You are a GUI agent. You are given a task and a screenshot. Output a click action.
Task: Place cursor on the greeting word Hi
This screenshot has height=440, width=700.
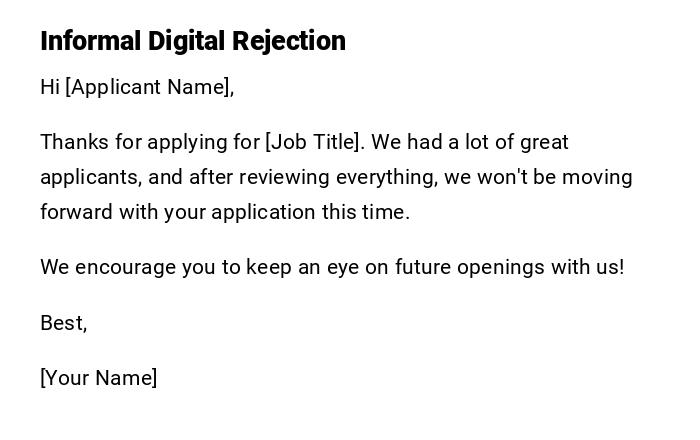coord(50,87)
